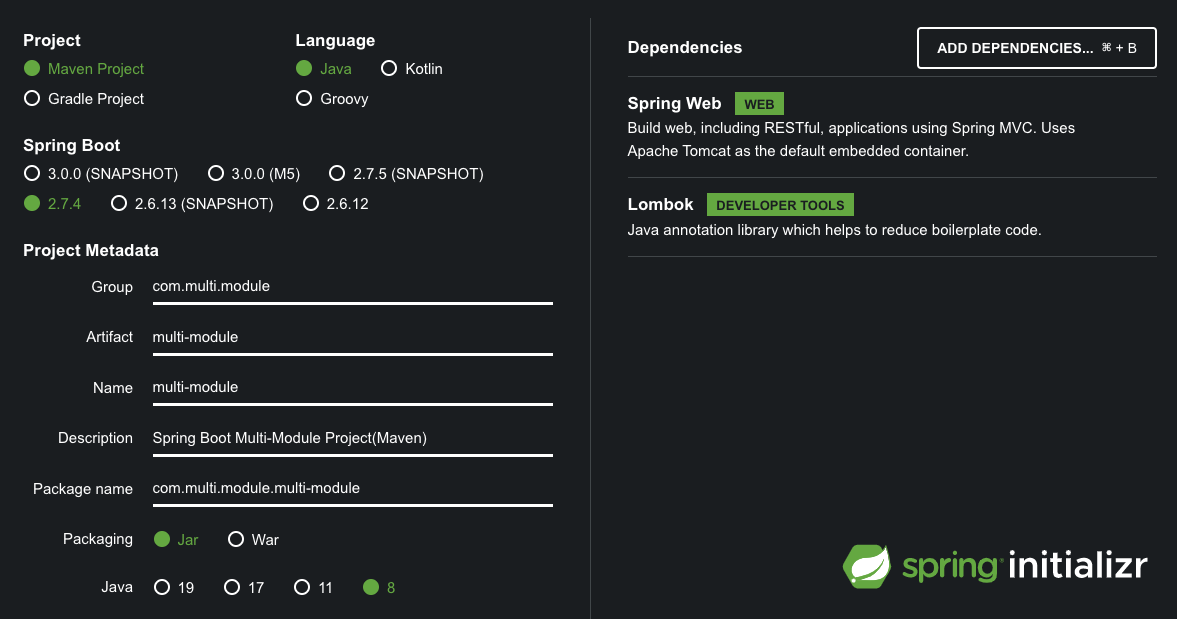
Task: Open the Add Dependencies dialog
Action: (x=1037, y=48)
